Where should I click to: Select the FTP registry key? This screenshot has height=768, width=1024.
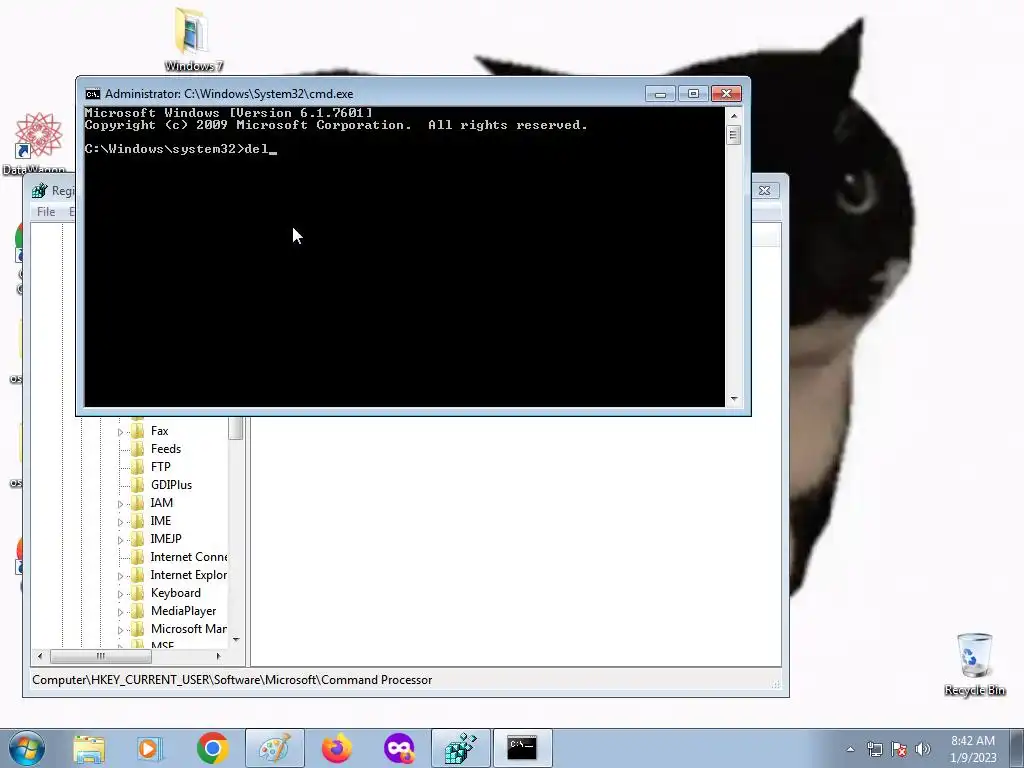click(x=161, y=467)
